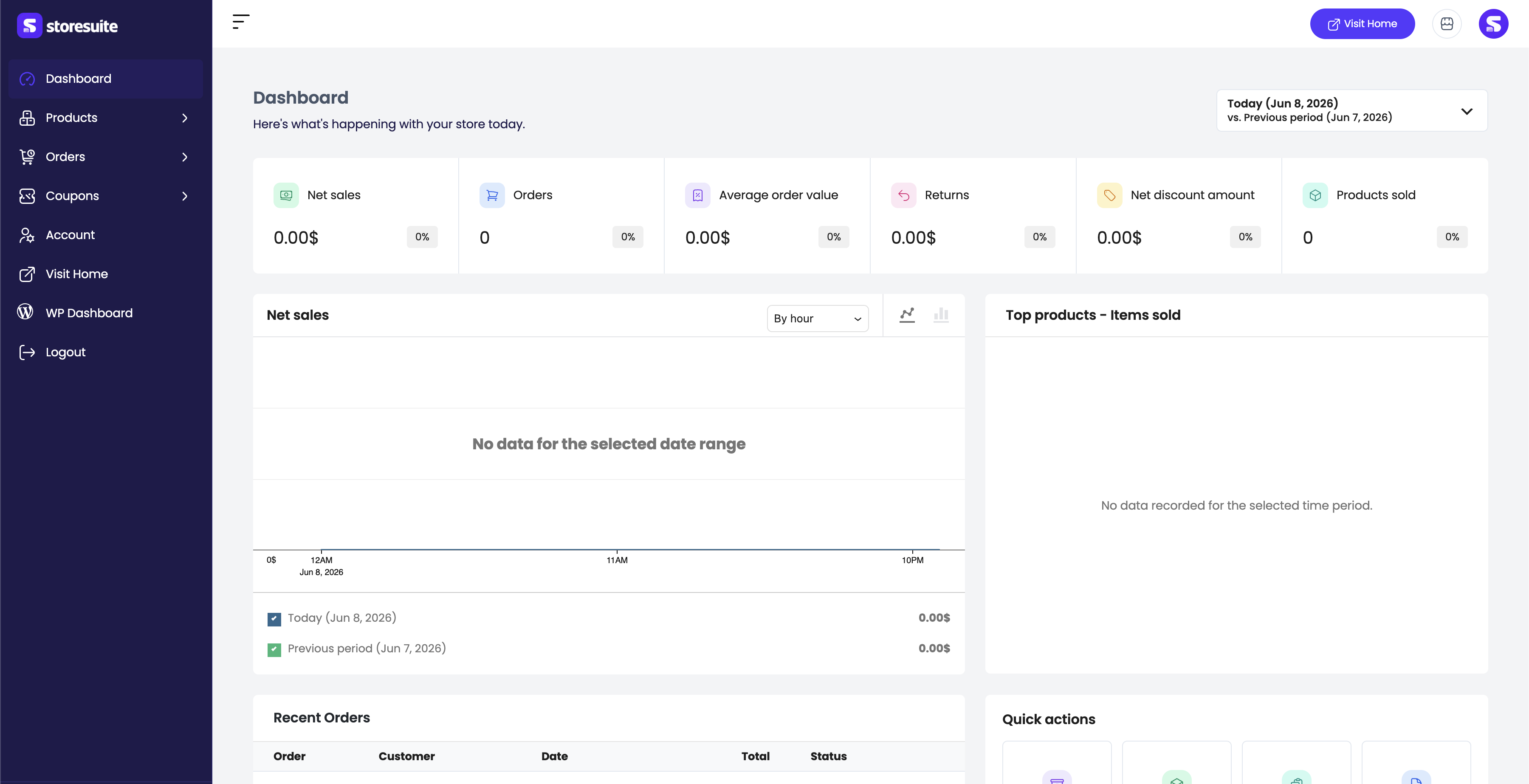Screen dimensions: 1529x784
Task: Click the Date column header in Recent Orders
Action: pyautogui.click(x=554, y=756)
